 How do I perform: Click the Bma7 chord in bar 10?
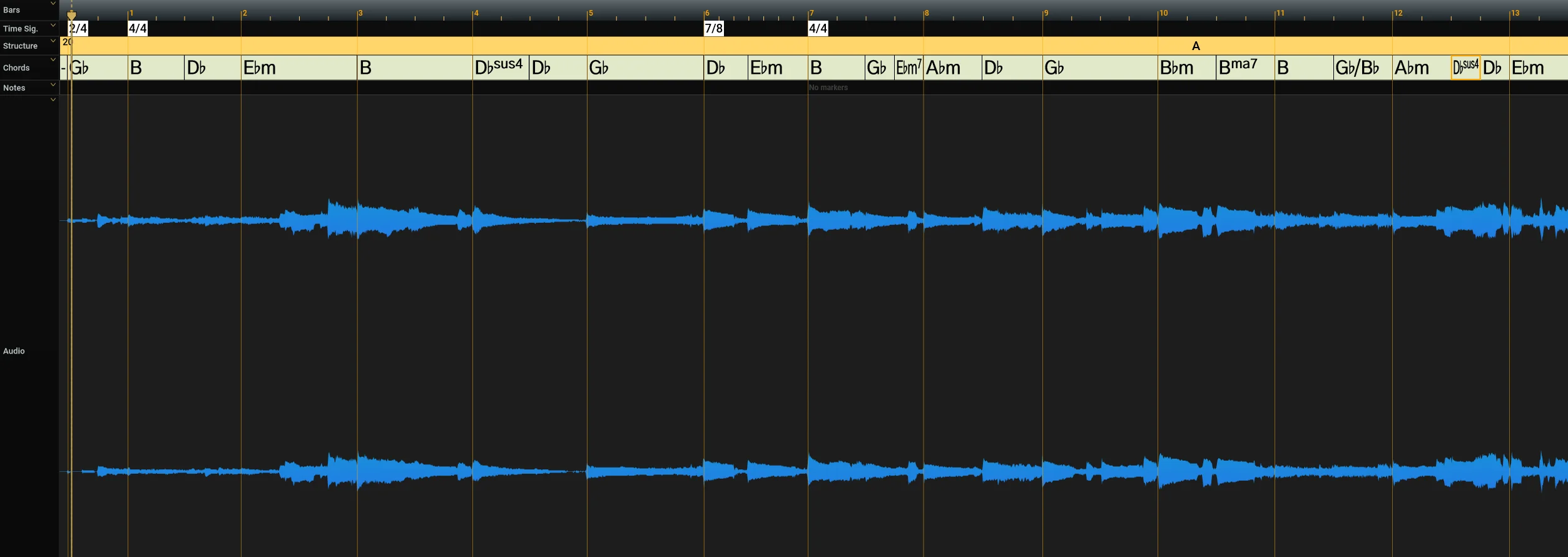[x=1245, y=68]
